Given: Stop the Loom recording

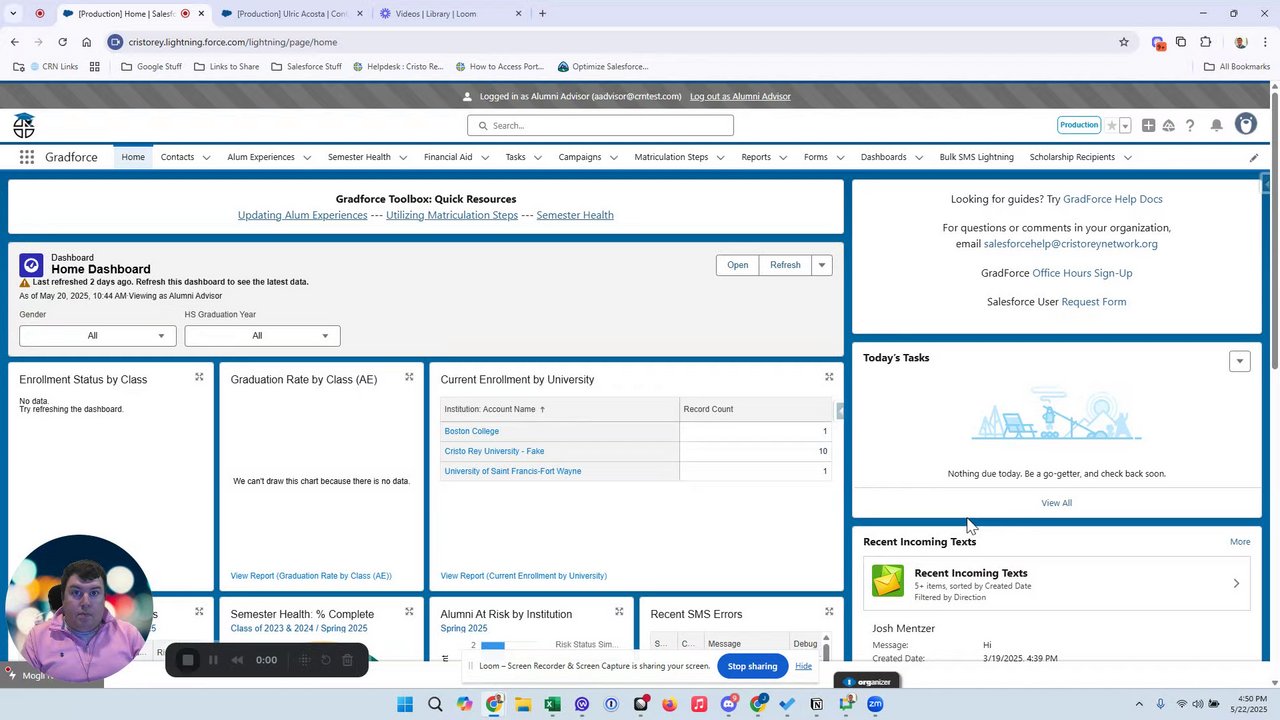Looking at the screenshot, I should pyautogui.click(x=187, y=660).
